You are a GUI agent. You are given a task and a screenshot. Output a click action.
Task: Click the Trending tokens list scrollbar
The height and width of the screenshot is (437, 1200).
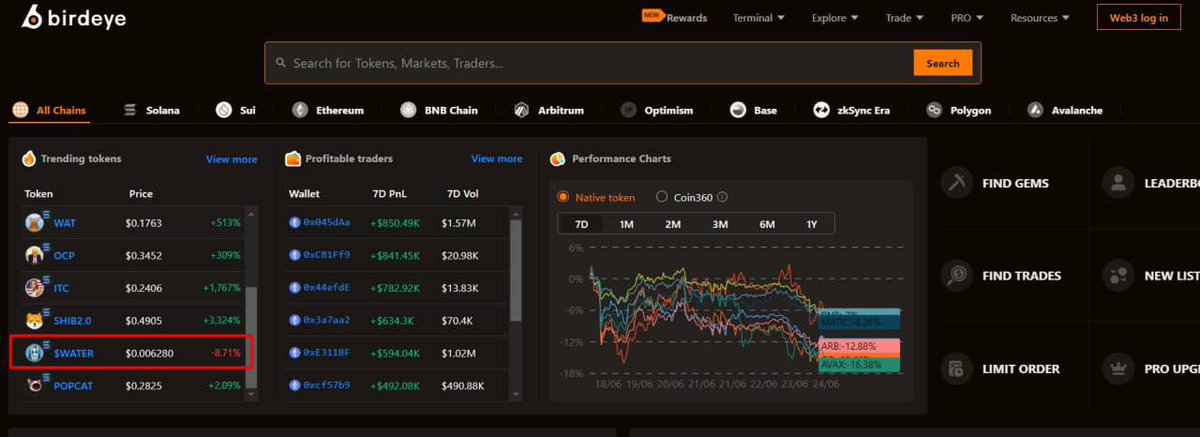point(252,339)
